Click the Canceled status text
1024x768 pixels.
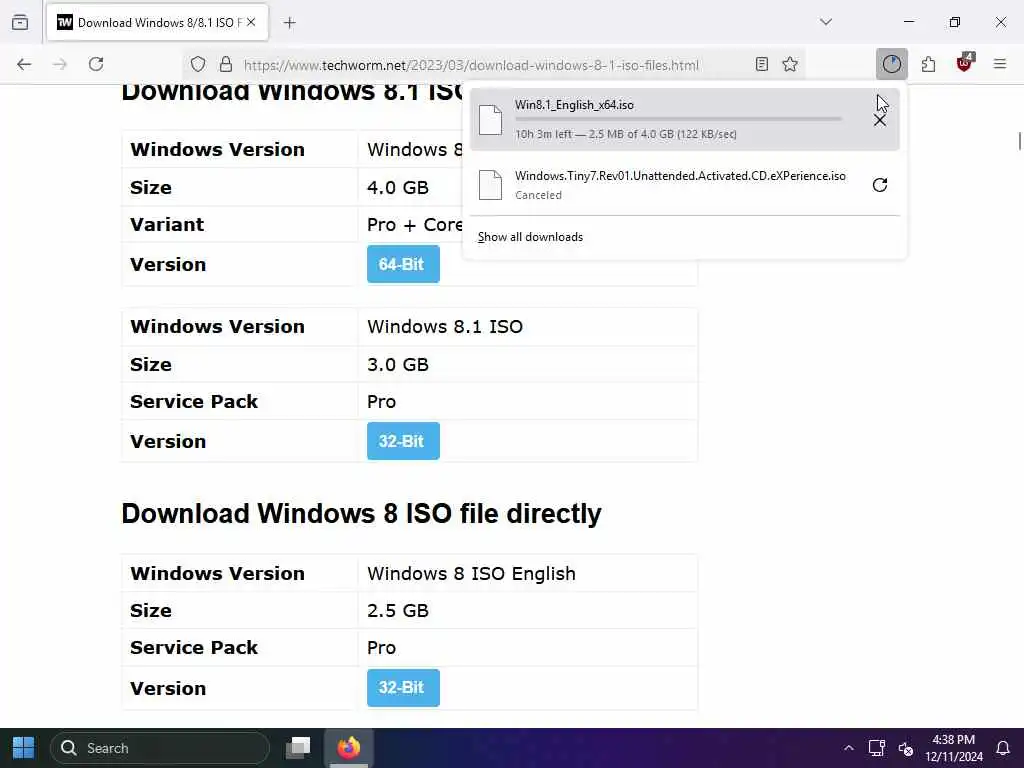click(538, 195)
